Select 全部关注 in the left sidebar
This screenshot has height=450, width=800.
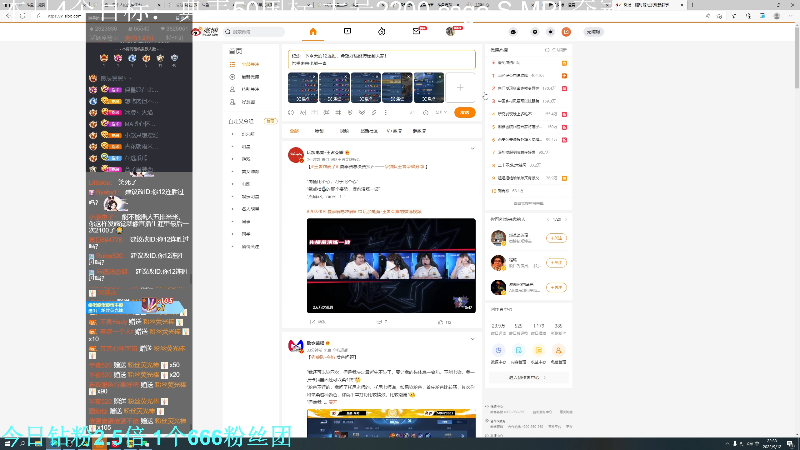[250, 64]
